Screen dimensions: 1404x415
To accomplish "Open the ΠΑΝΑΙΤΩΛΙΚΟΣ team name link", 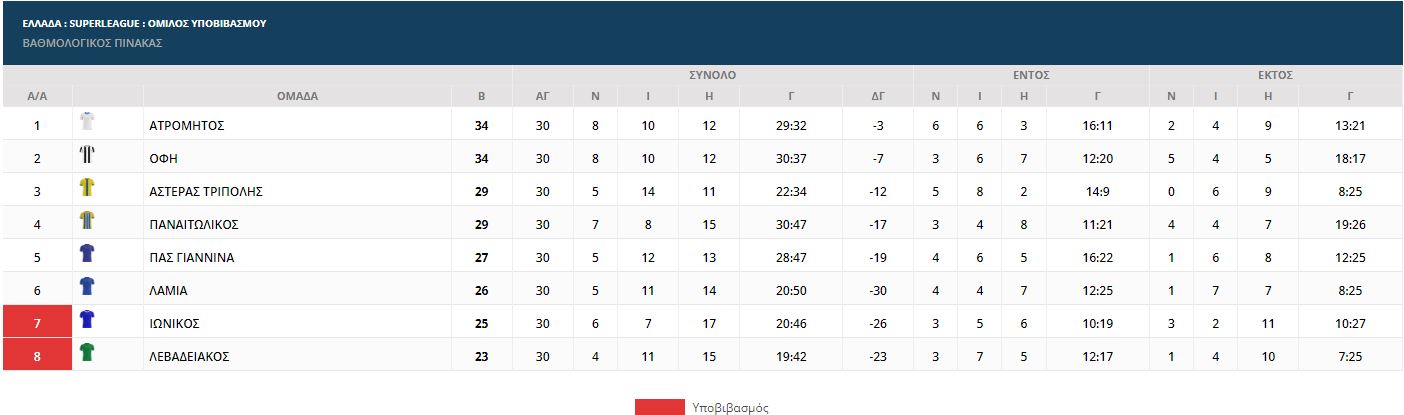I will [x=193, y=225].
